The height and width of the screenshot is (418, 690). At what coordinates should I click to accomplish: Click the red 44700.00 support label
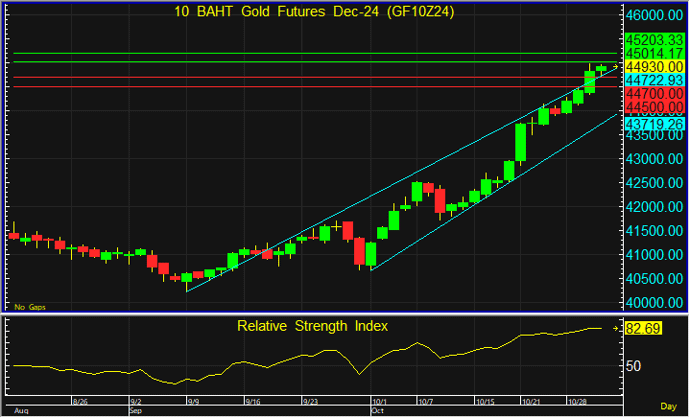pyautogui.click(x=653, y=93)
